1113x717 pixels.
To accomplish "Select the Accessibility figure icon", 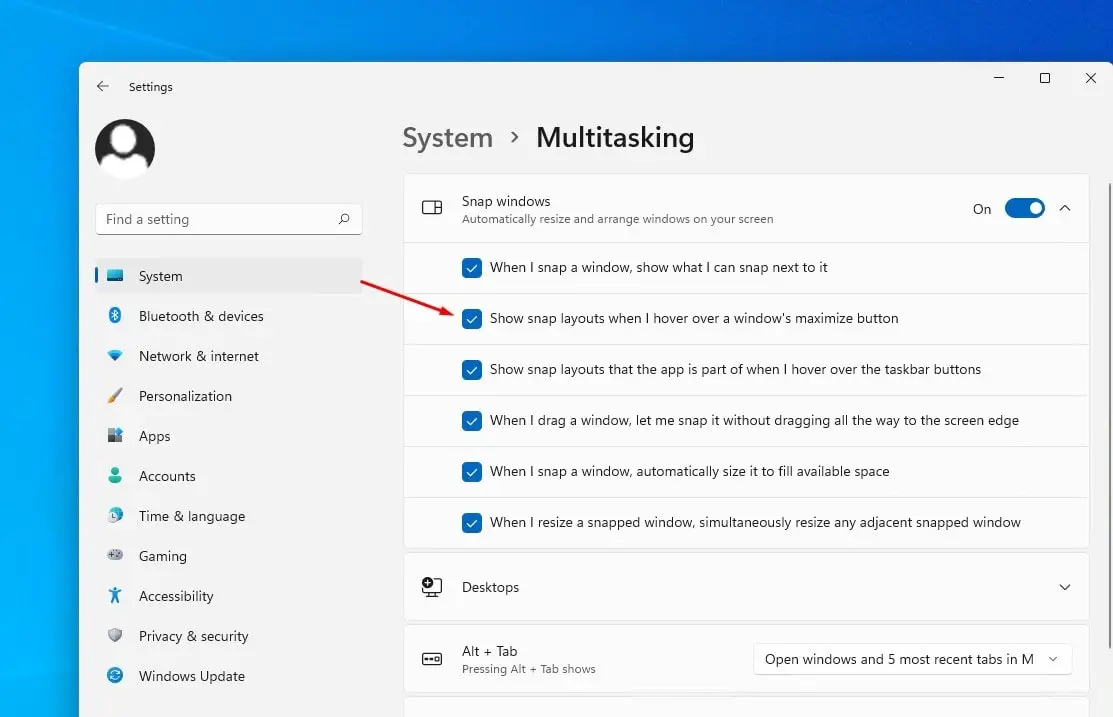I will tap(115, 596).
